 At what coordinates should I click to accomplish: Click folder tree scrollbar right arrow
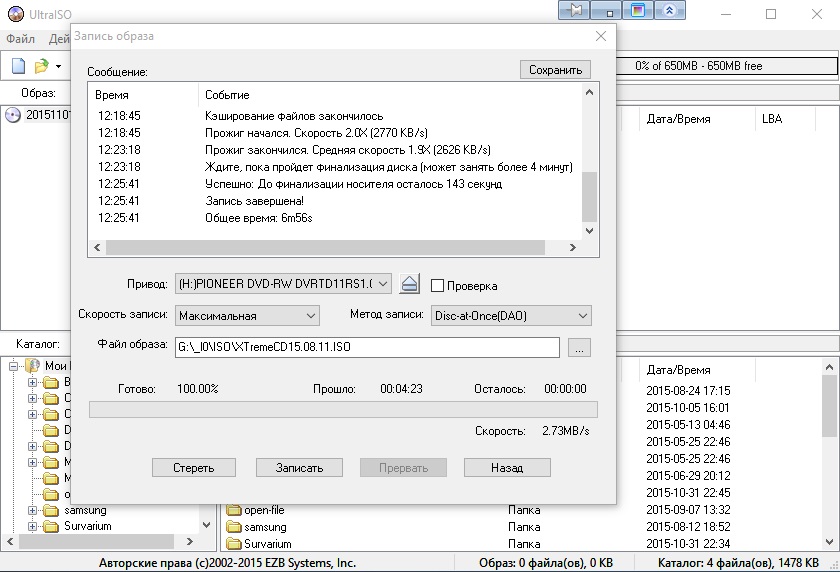coord(190,541)
